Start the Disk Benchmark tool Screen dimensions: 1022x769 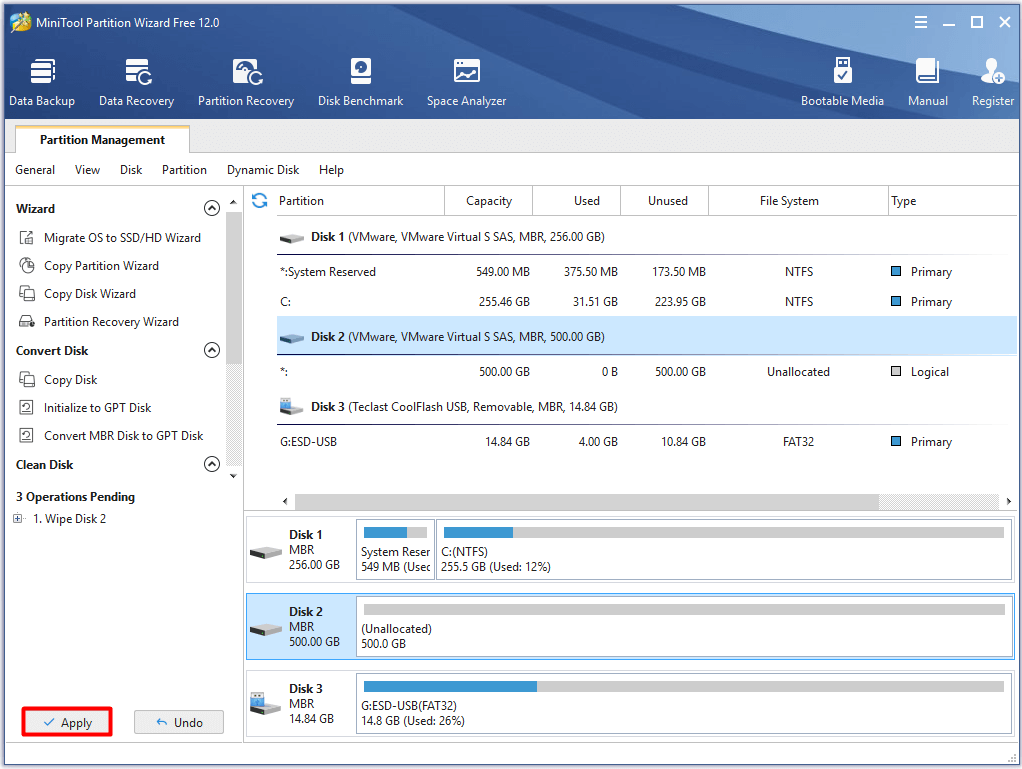[x=360, y=82]
